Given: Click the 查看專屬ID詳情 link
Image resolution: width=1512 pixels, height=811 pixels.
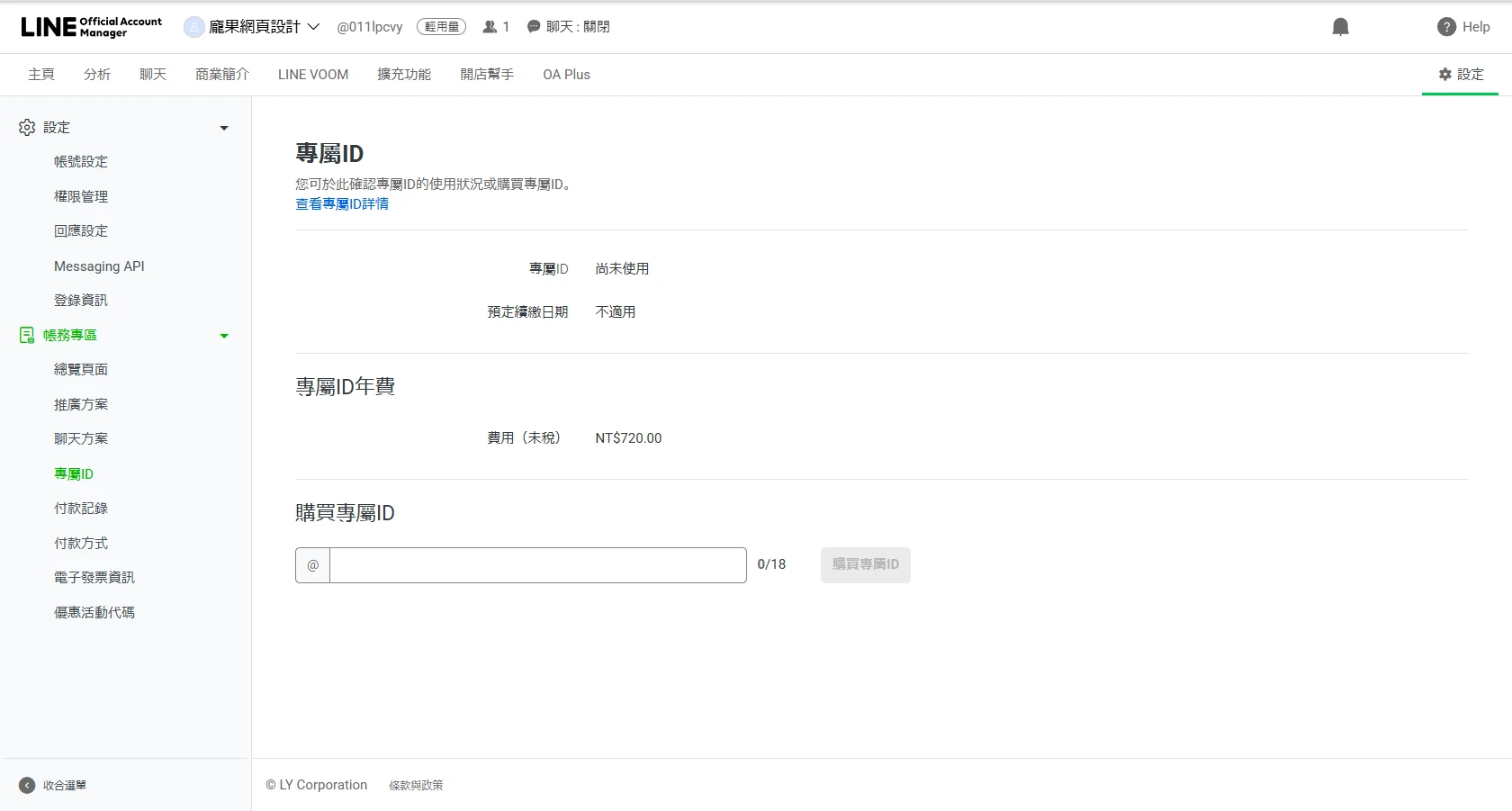Looking at the screenshot, I should (342, 204).
